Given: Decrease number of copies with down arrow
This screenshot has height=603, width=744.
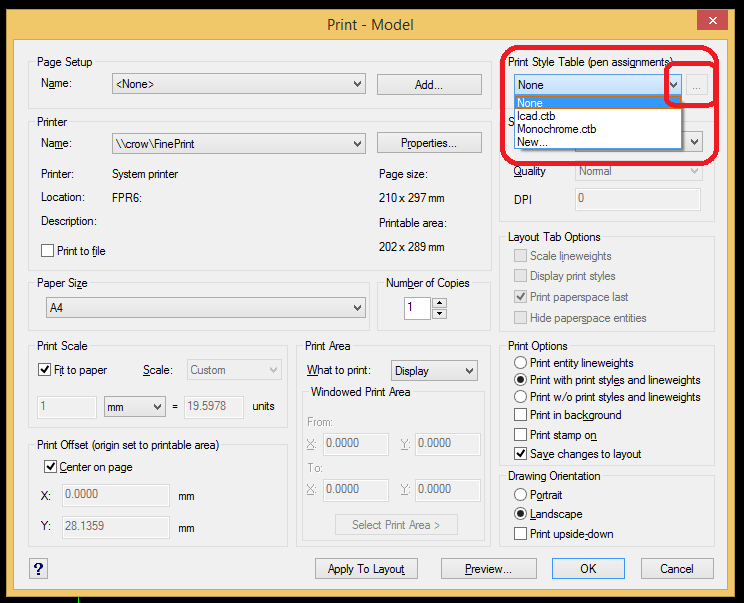Looking at the screenshot, I should click(439, 314).
